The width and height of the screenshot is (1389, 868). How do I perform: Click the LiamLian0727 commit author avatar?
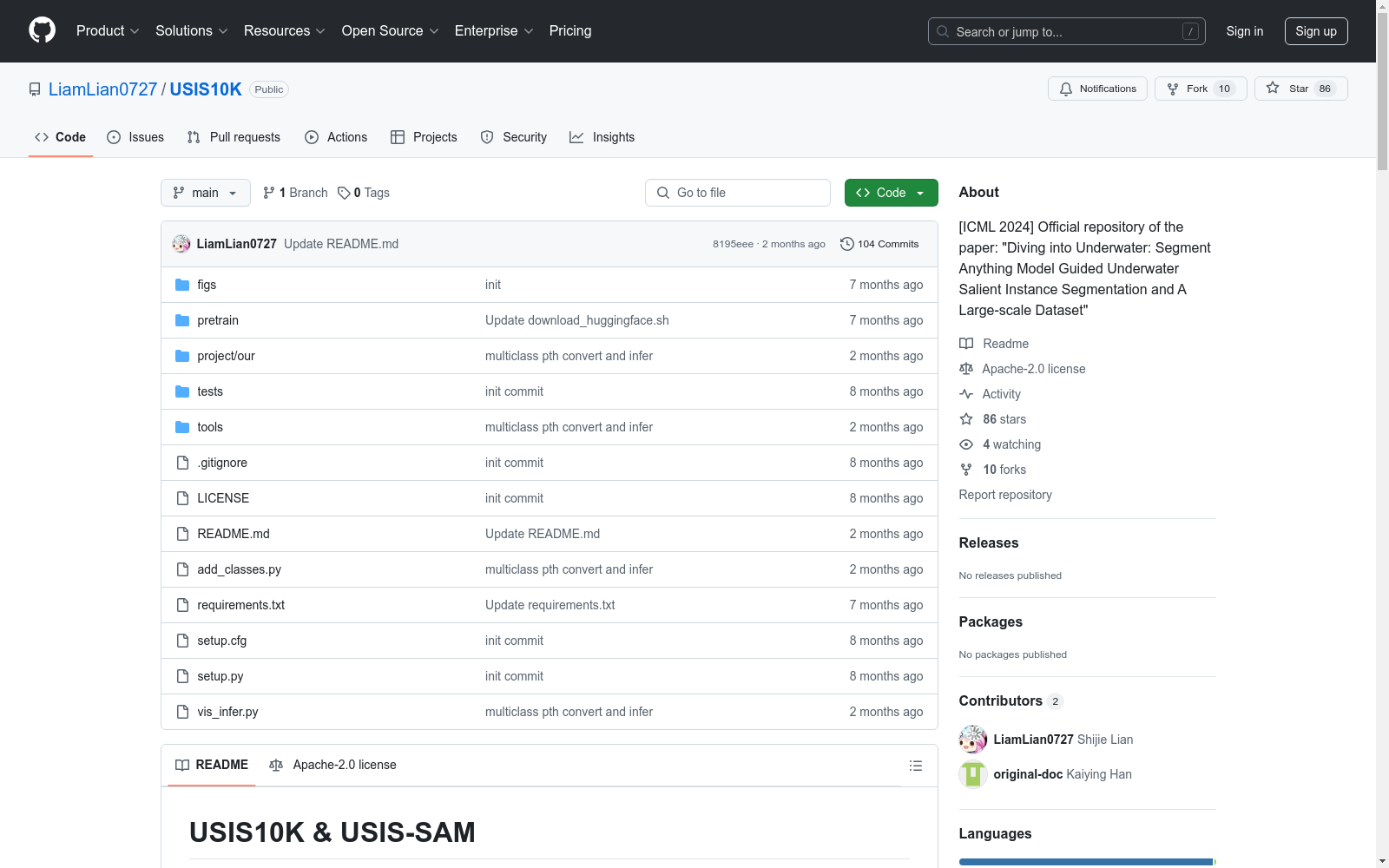click(181, 244)
